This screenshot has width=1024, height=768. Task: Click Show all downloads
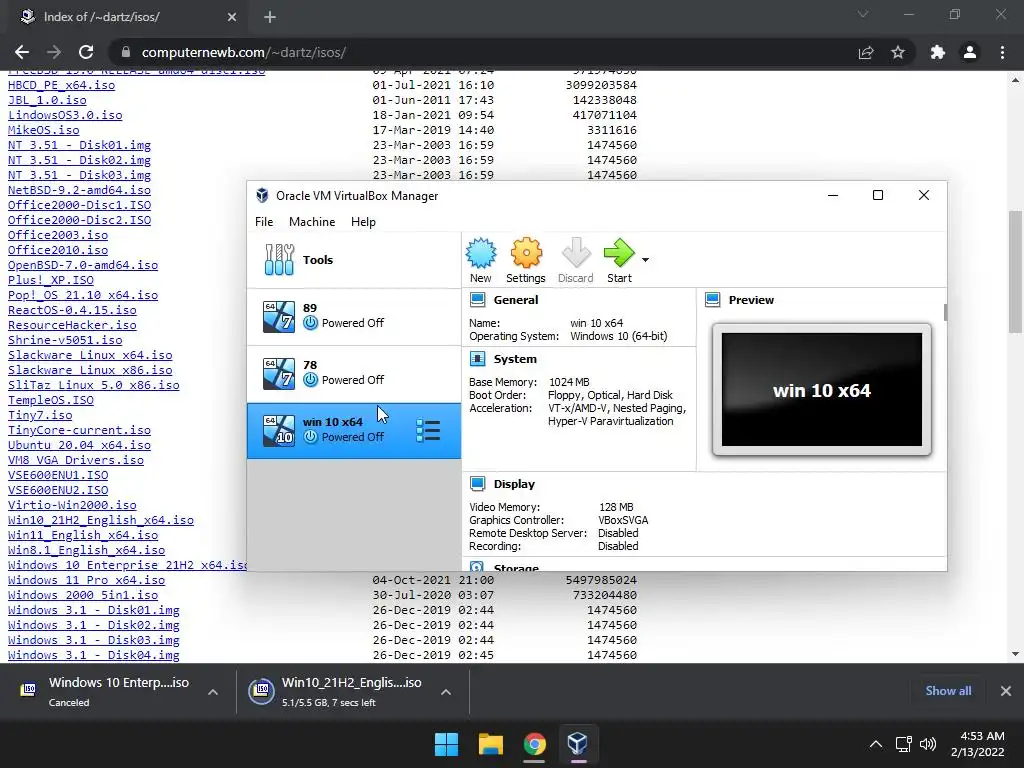[948, 691]
